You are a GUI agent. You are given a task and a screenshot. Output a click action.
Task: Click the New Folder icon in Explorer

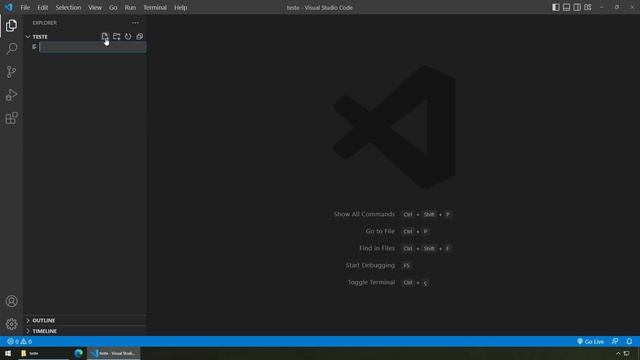[x=116, y=36]
